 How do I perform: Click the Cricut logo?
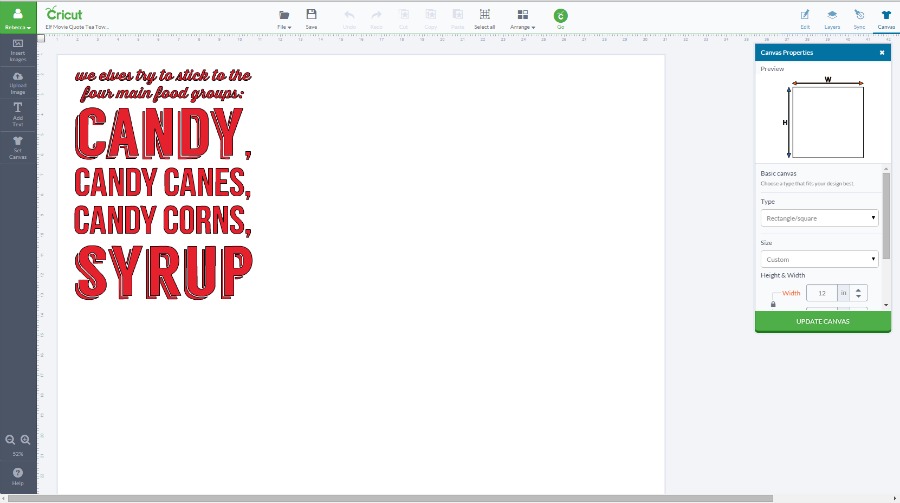click(64, 13)
